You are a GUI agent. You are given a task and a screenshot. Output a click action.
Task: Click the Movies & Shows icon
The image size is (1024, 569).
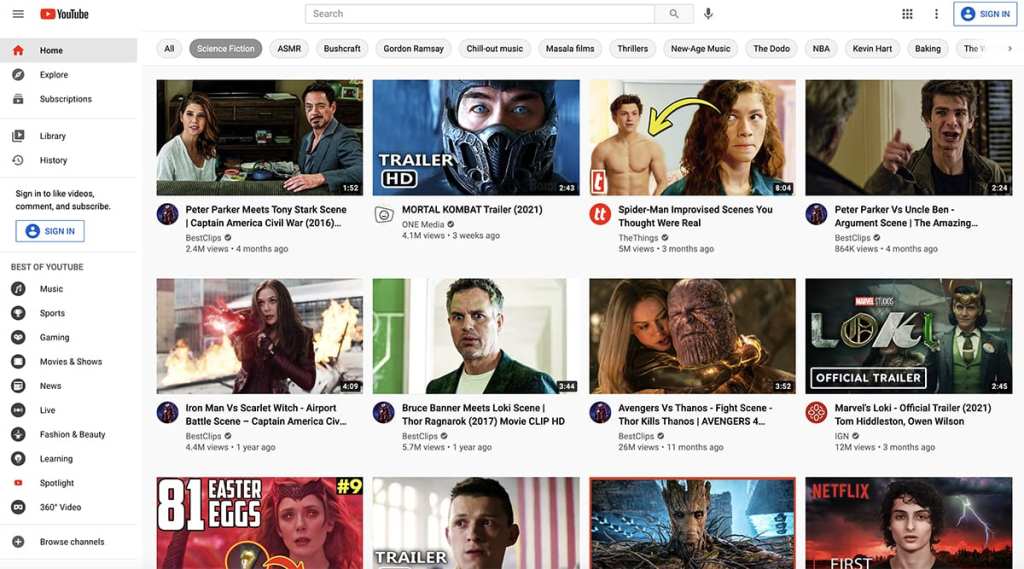coord(18,361)
